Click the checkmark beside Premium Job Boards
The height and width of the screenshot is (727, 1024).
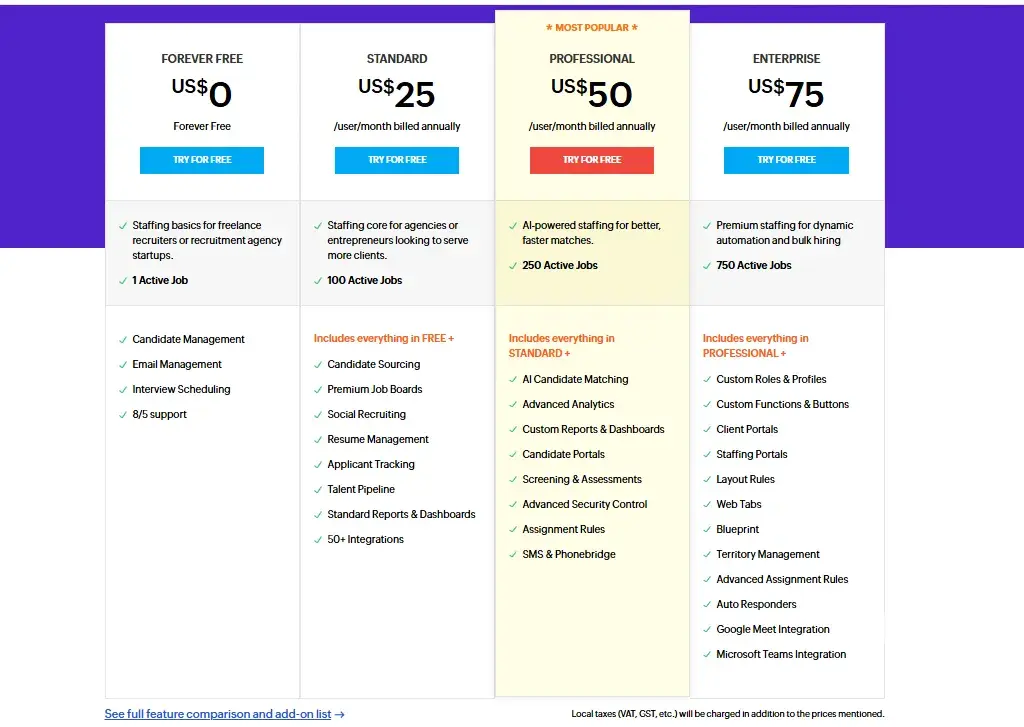[x=318, y=390]
